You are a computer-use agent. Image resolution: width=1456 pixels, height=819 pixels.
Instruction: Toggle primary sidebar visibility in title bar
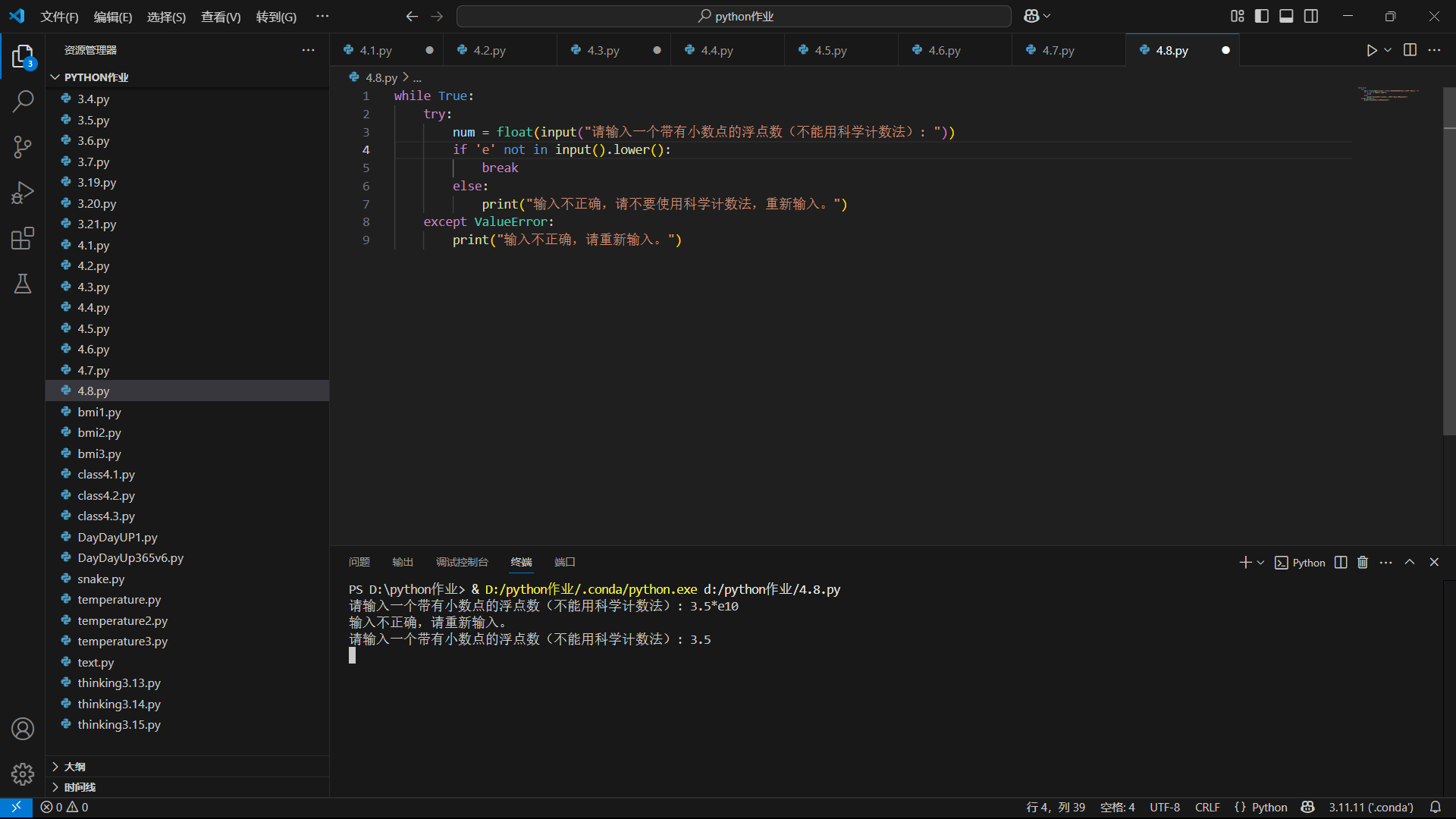coord(1262,16)
